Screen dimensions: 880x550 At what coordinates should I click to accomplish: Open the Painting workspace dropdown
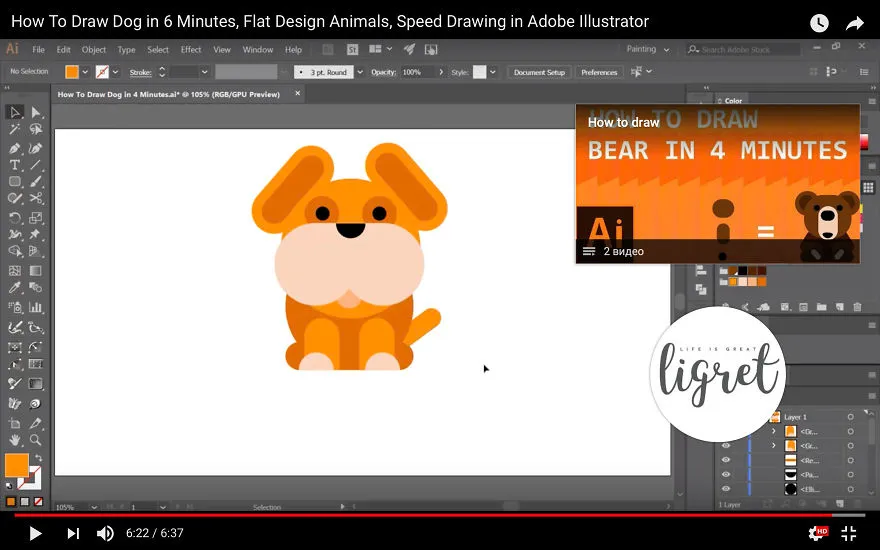click(648, 49)
